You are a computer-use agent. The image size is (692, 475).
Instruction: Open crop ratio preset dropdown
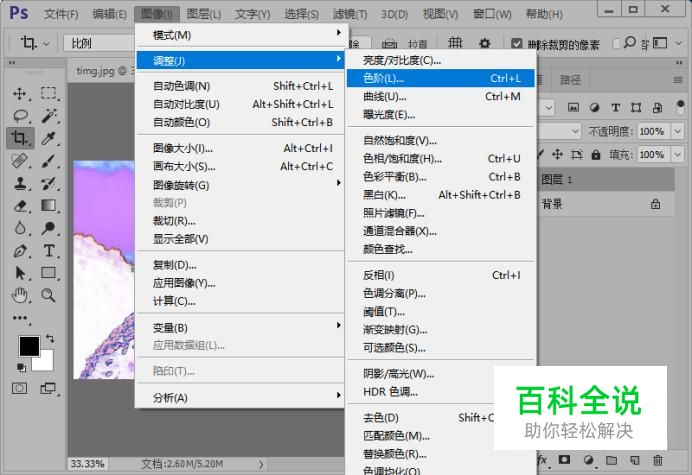tap(99, 43)
